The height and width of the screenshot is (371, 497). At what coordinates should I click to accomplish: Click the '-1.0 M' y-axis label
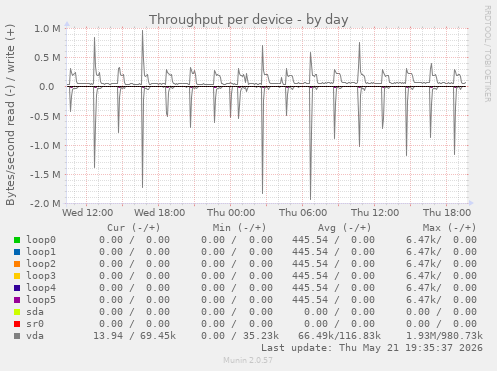pos(45,146)
